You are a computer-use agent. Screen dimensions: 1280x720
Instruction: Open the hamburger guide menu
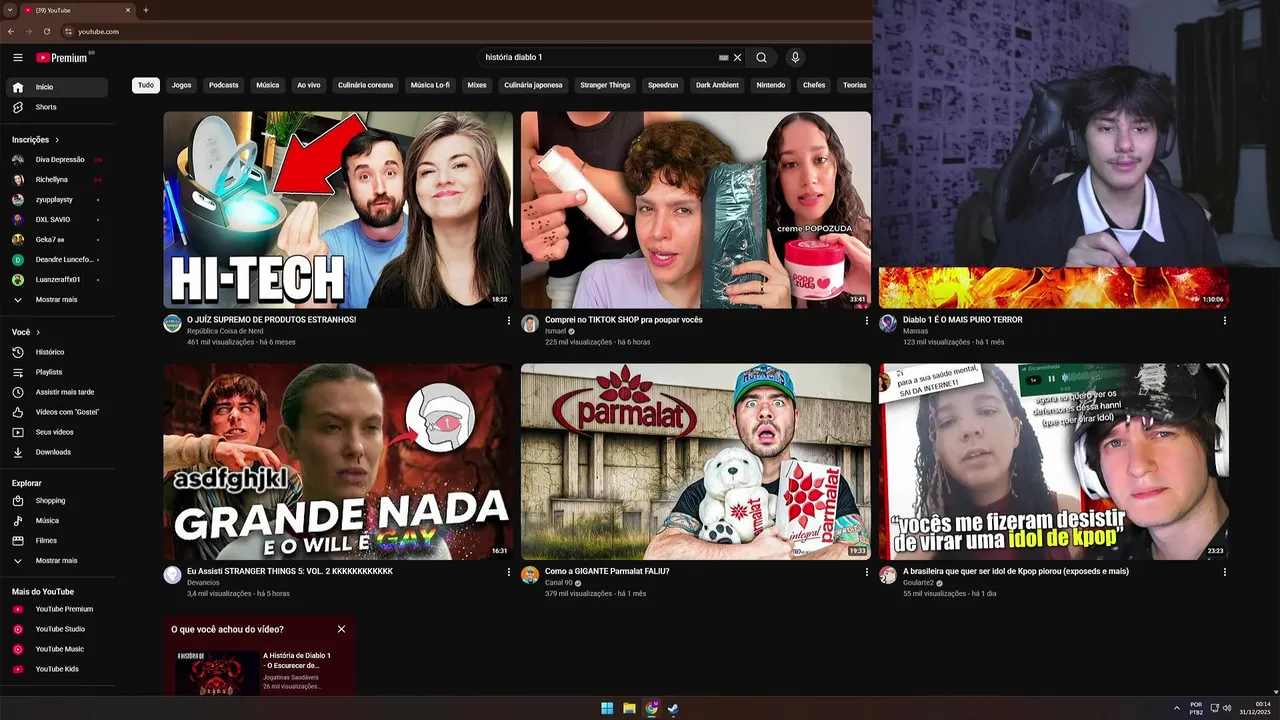point(18,58)
